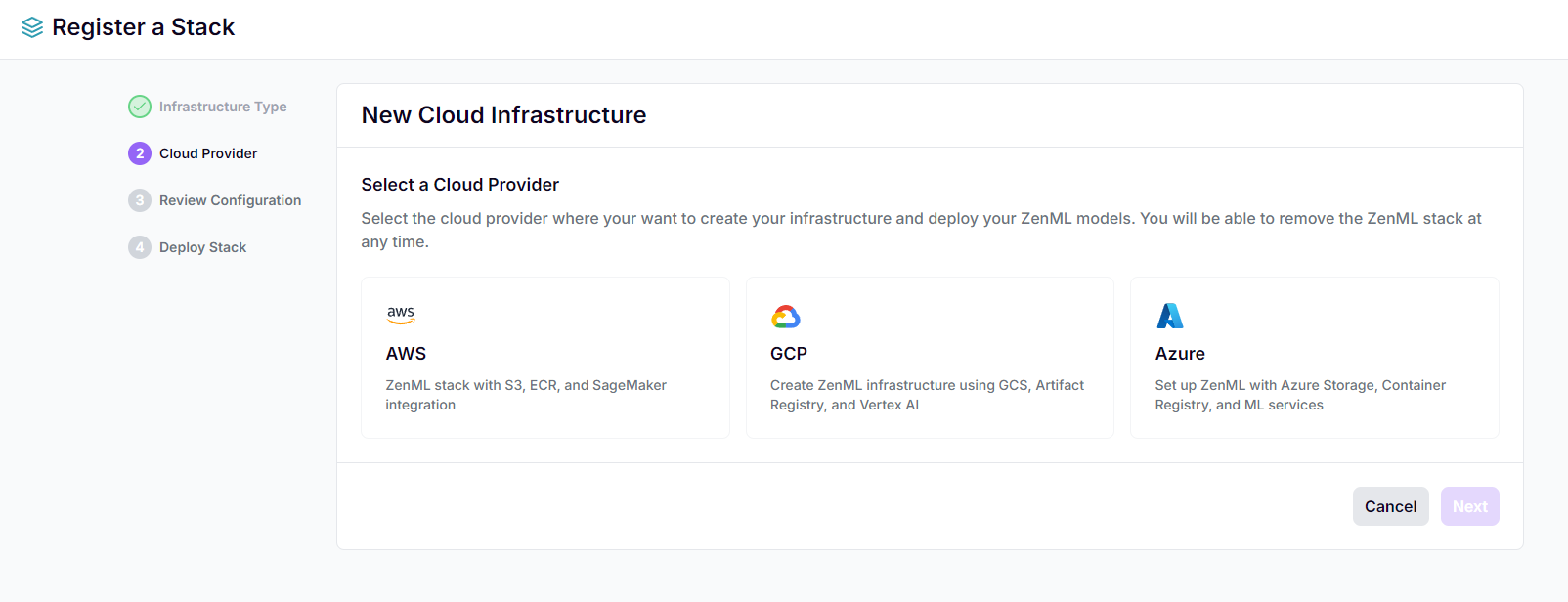The height and width of the screenshot is (602, 1568).
Task: Click the ZenML stack logo icon
Action: click(x=32, y=26)
